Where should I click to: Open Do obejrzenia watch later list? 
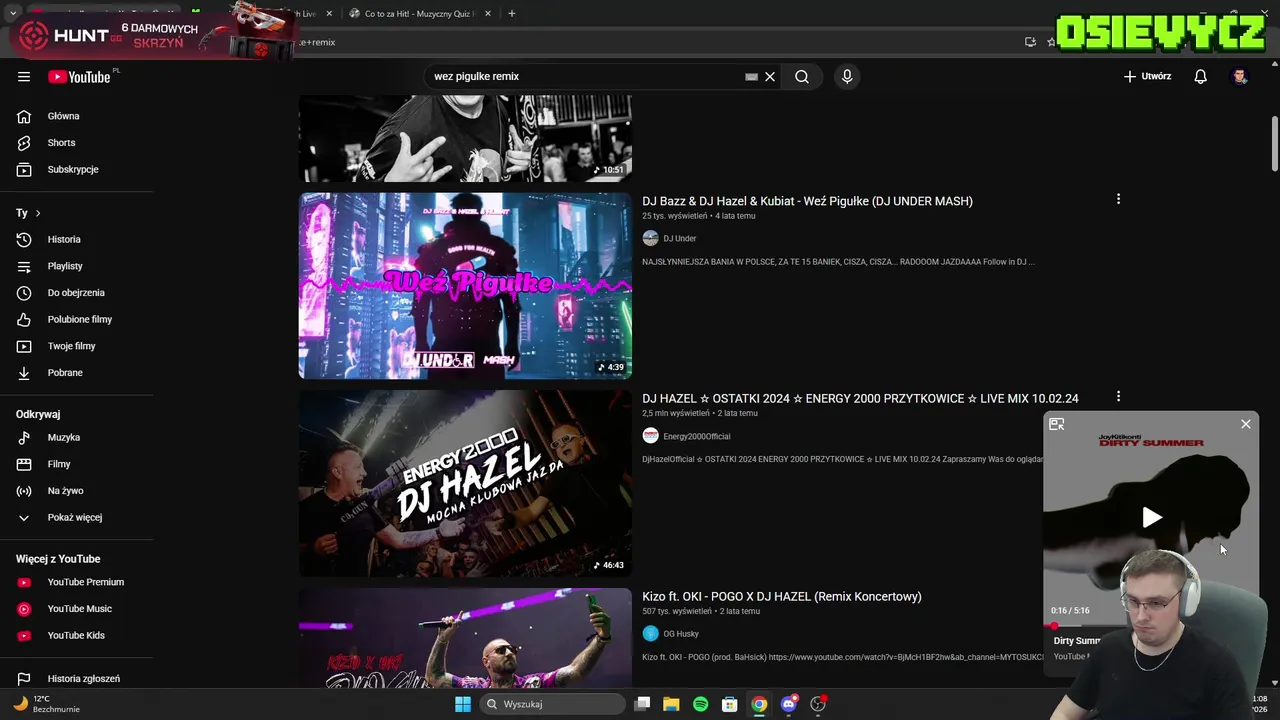click(77, 292)
